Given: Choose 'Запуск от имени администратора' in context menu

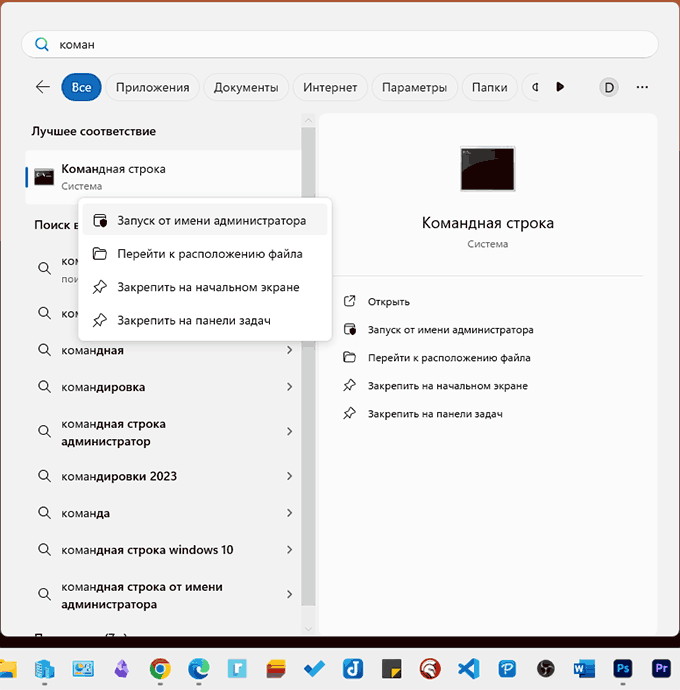Looking at the screenshot, I should click(x=205, y=220).
